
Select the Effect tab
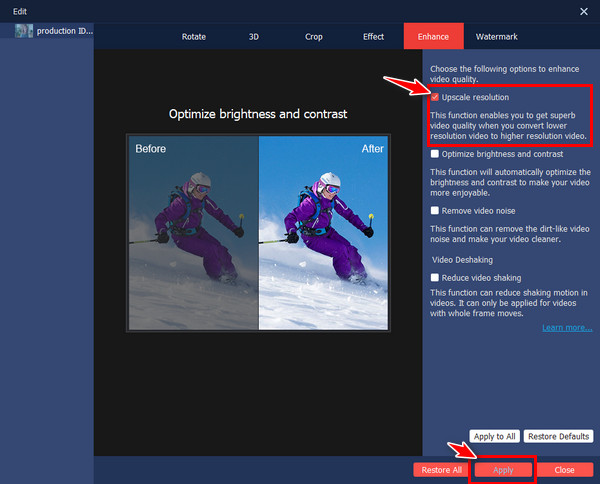coord(373,37)
